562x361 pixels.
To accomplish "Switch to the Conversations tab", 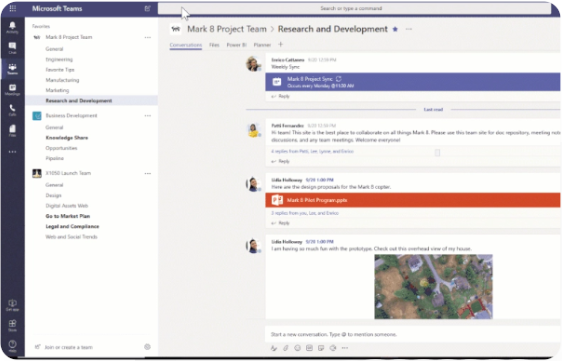I will [x=186, y=45].
